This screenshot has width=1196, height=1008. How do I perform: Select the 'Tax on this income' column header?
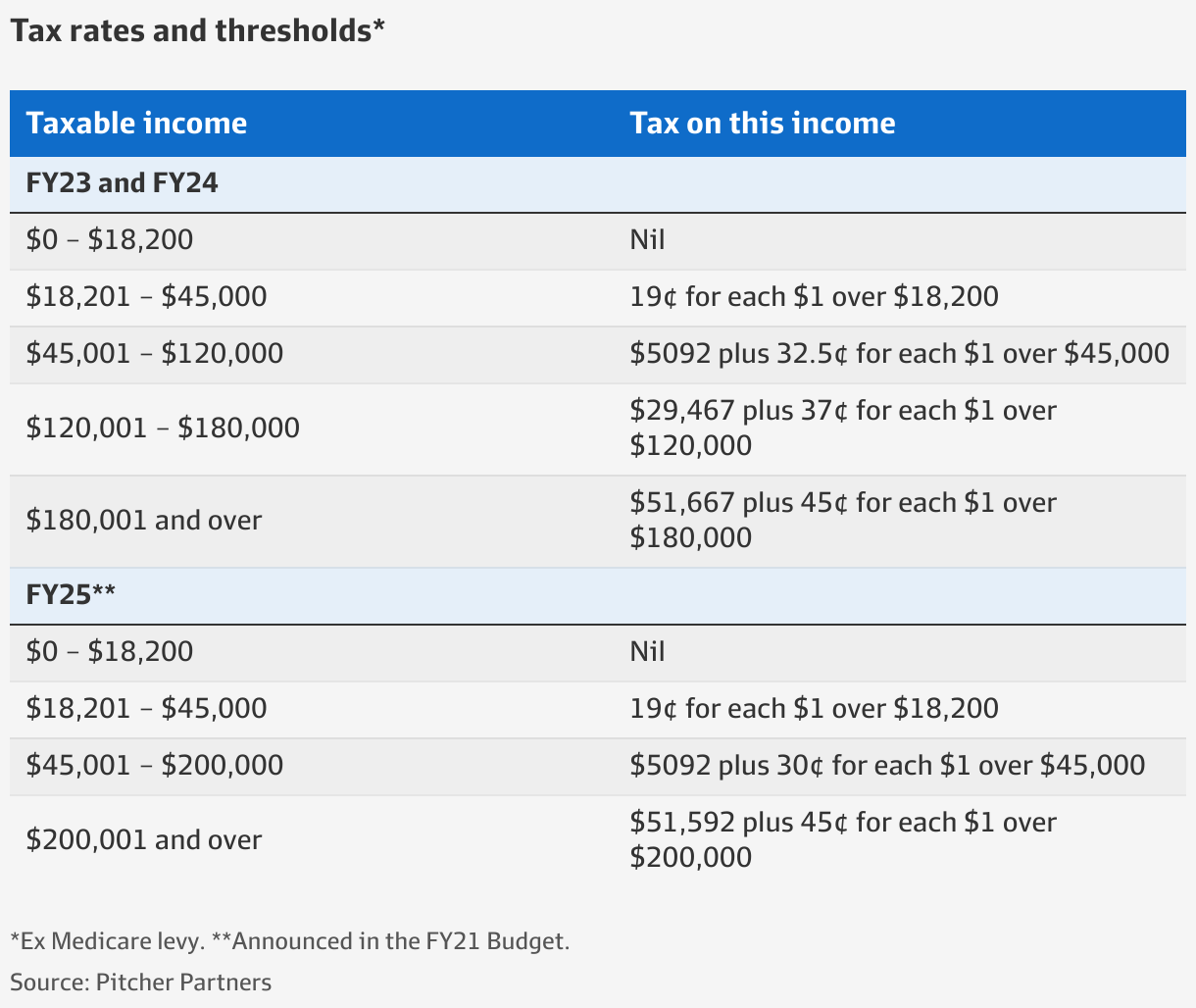point(763,123)
